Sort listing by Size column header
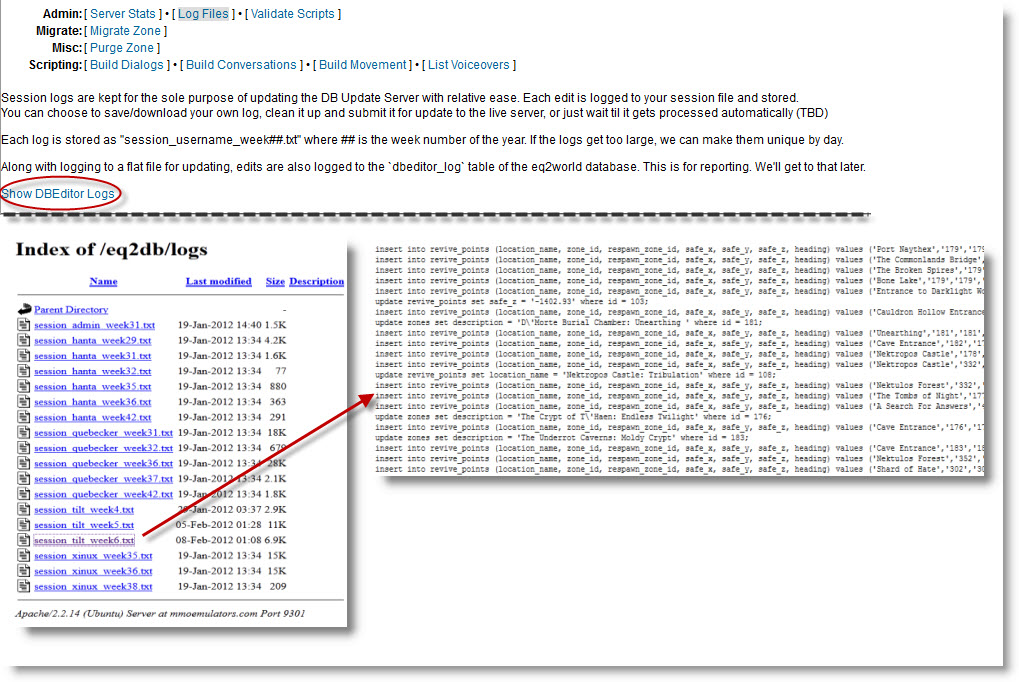The width and height of the screenshot is (1019, 682). 275,282
